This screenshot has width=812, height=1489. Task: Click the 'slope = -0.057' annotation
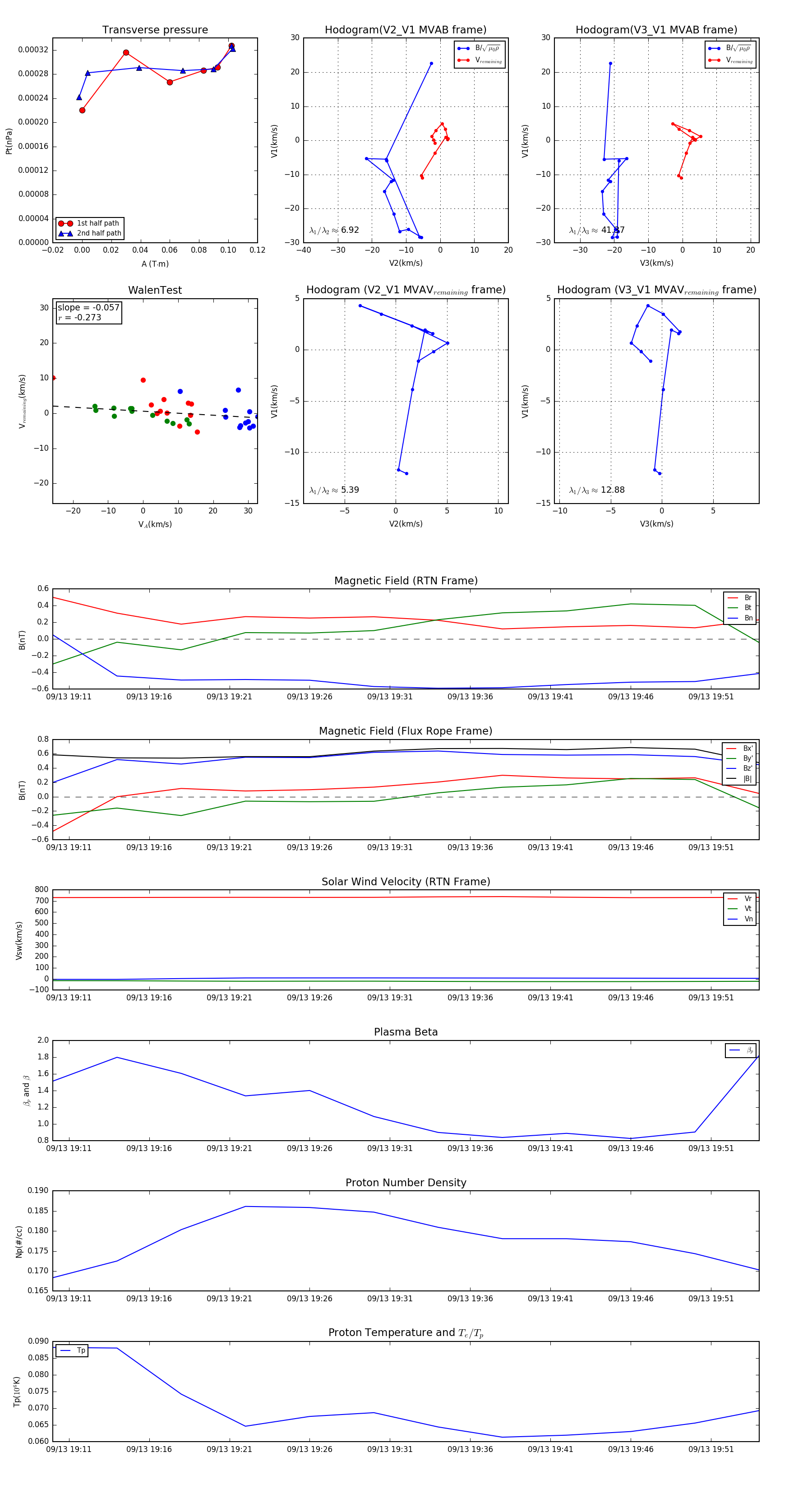pyautogui.click(x=88, y=308)
